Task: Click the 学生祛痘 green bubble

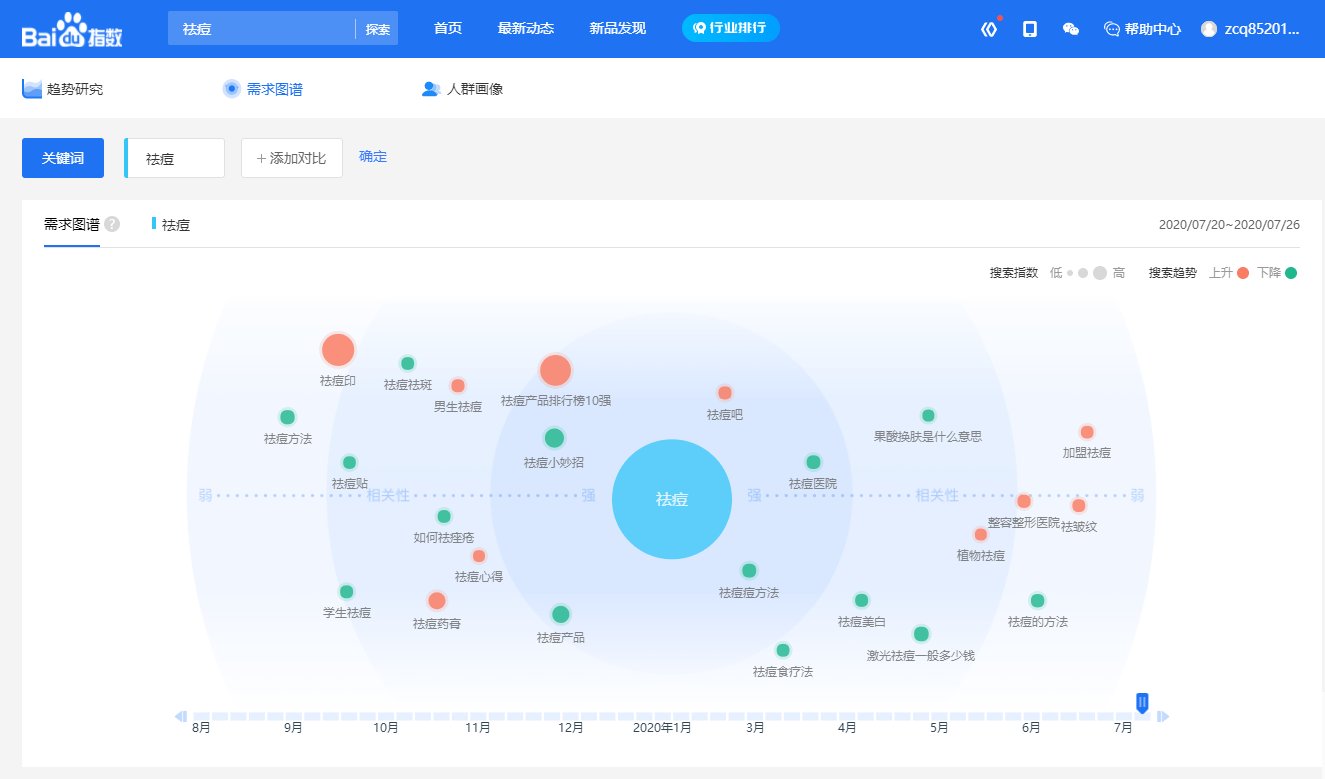Action: pos(347,592)
